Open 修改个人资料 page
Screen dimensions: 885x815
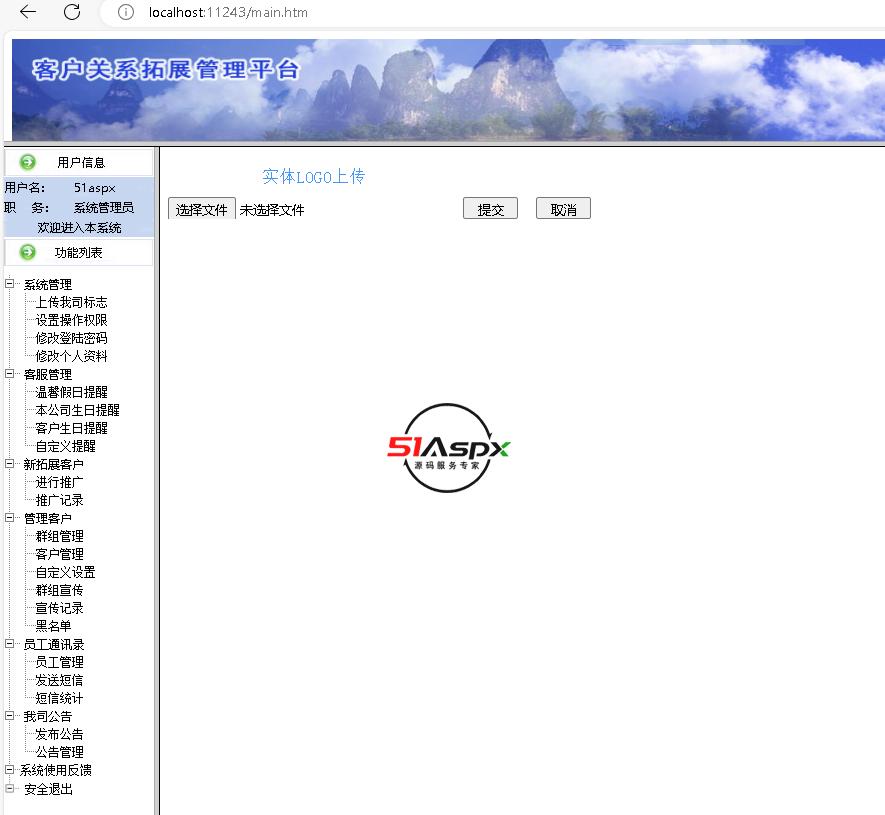[71, 356]
